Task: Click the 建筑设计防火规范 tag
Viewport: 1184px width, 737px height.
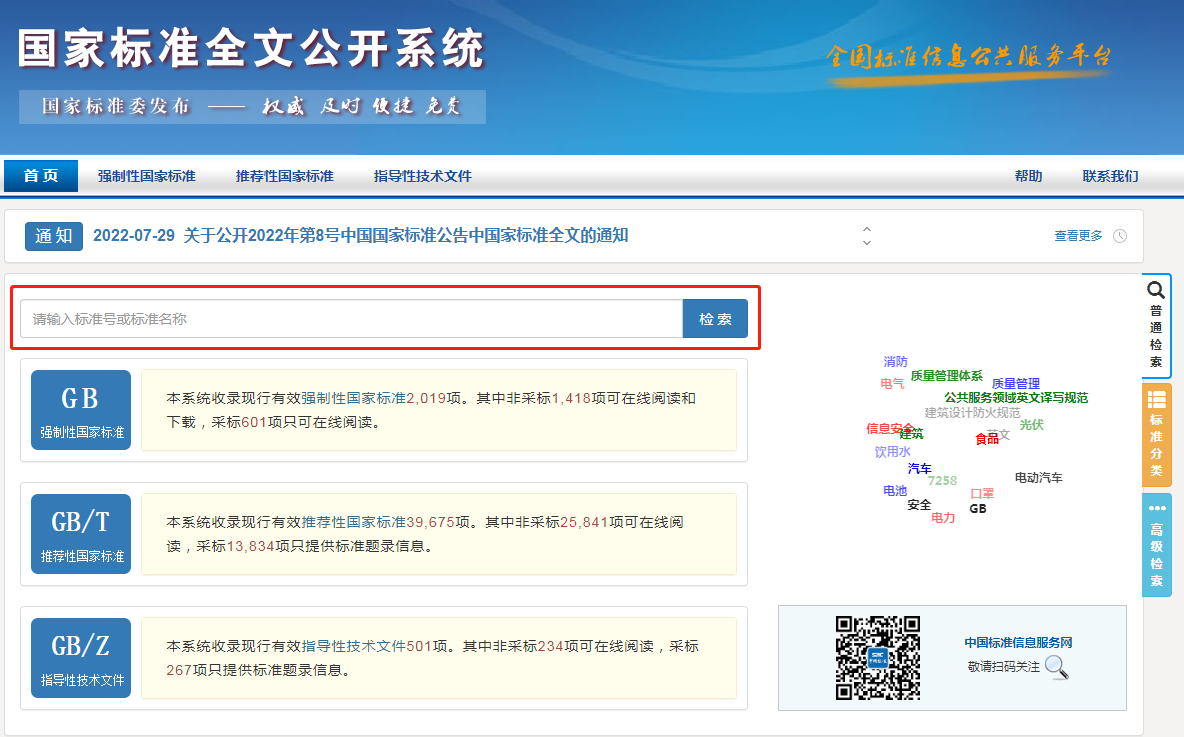Action: [973, 412]
